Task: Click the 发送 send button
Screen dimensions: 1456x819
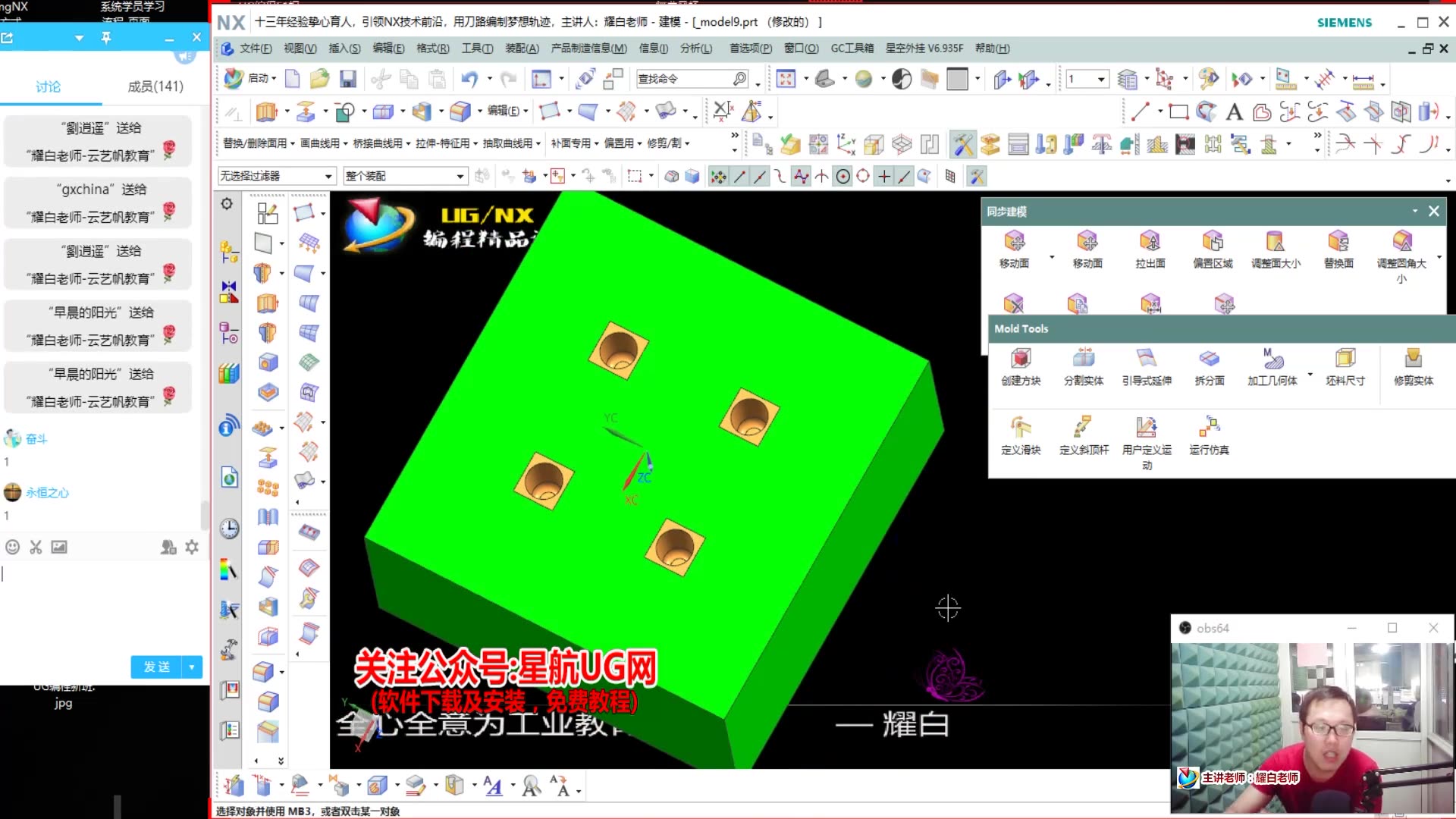Action: click(x=157, y=667)
